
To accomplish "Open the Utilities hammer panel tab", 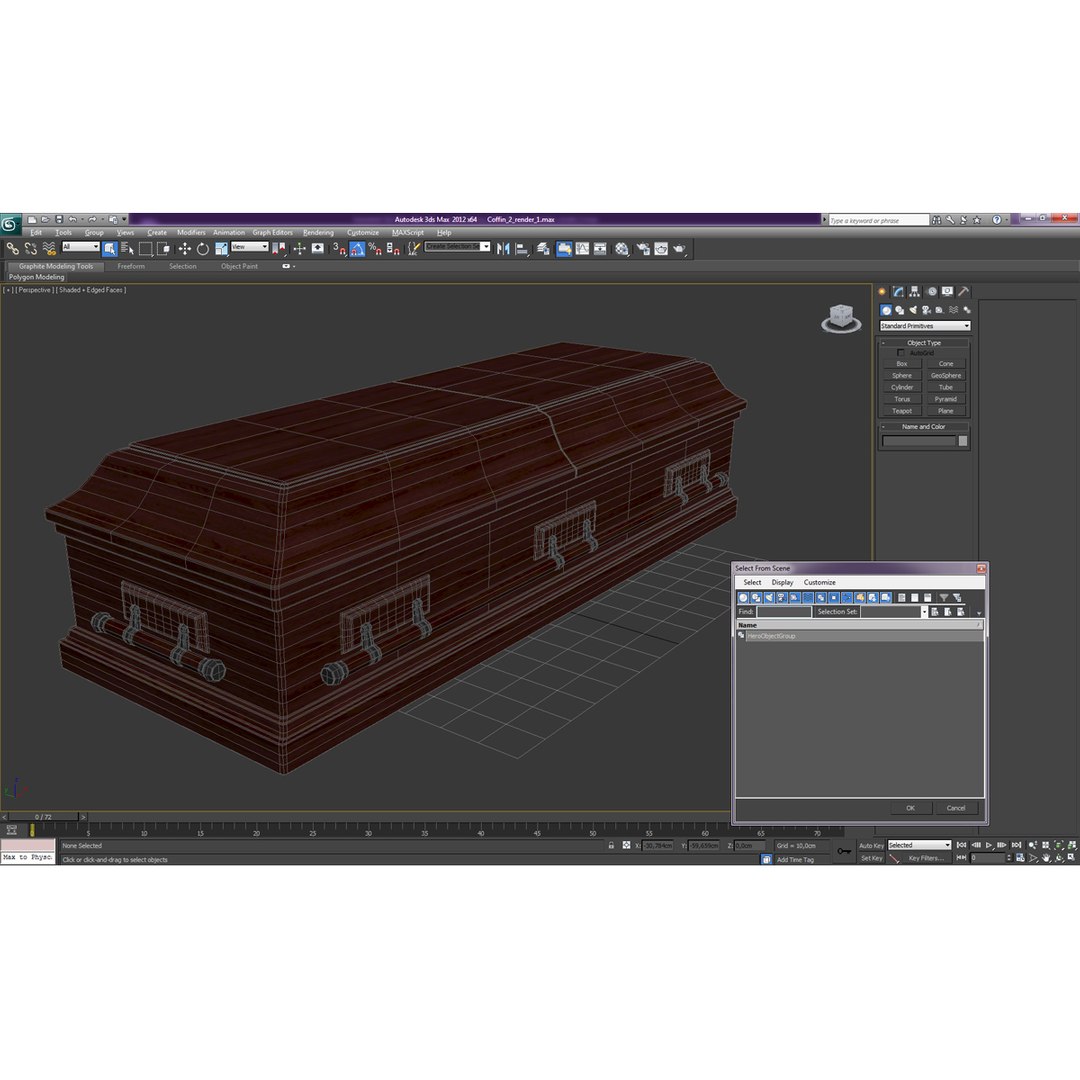I will pyautogui.click(x=964, y=291).
